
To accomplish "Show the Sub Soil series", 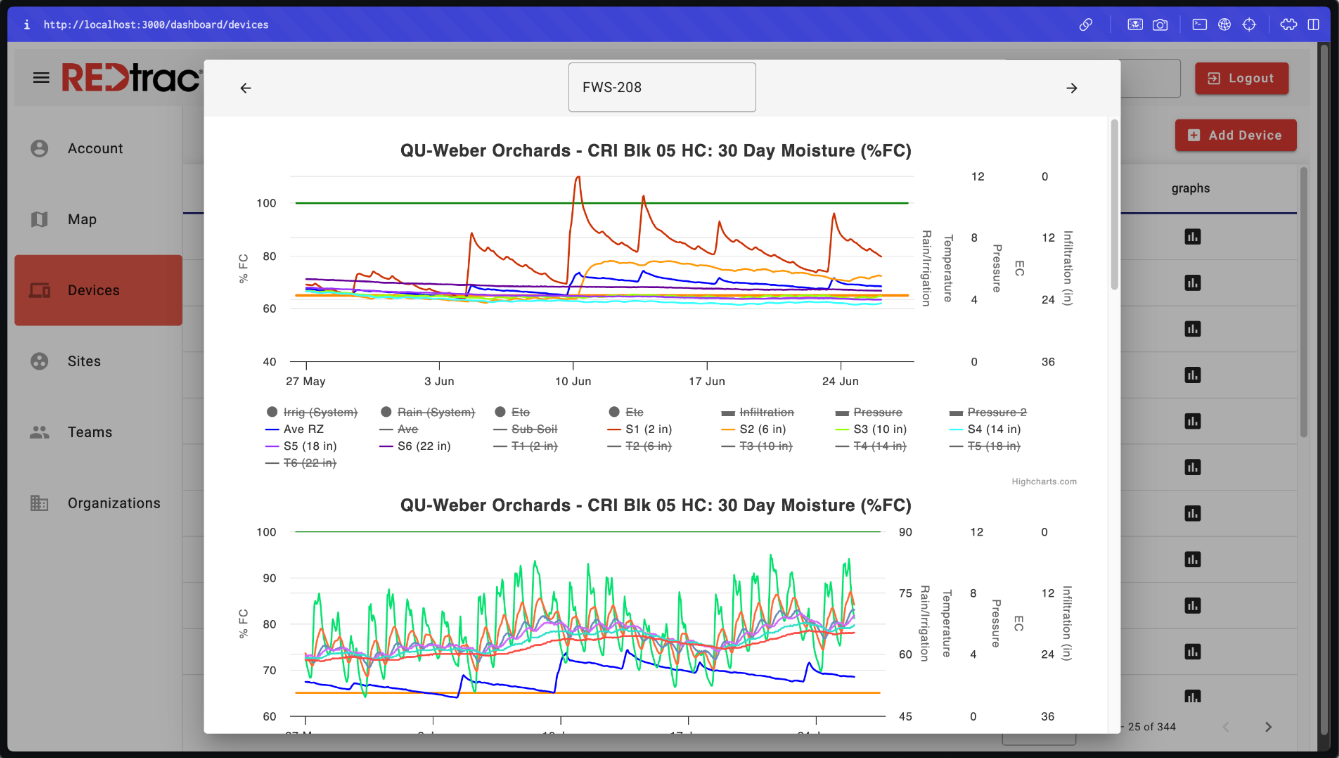I will (525, 429).
